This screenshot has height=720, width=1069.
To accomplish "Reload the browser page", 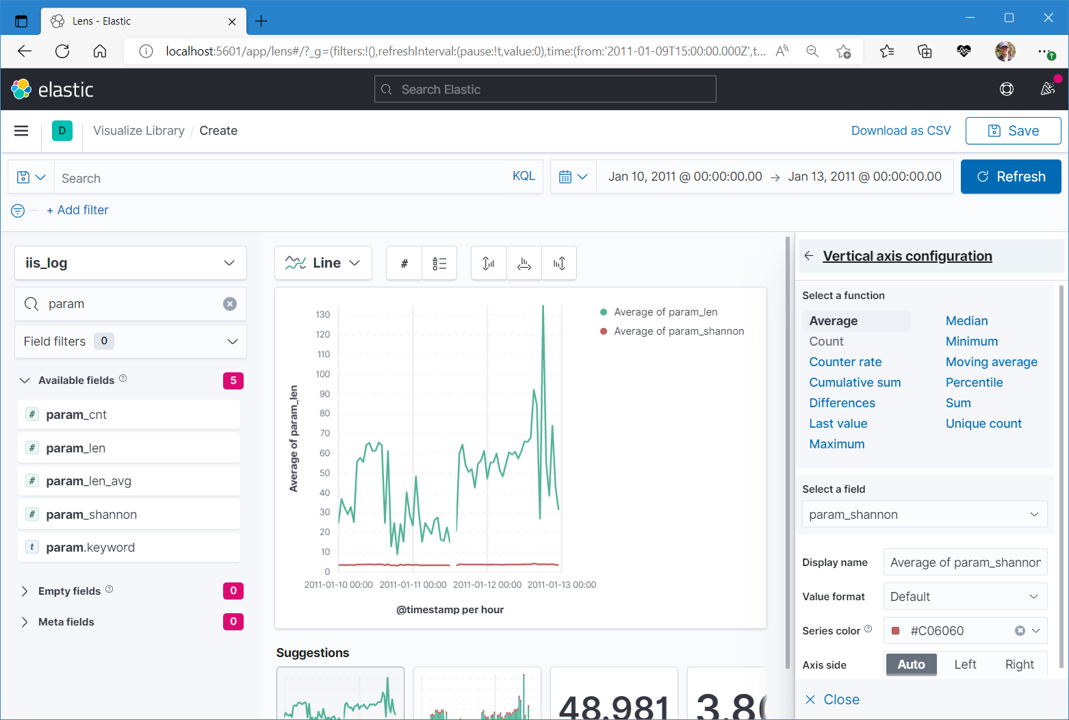I will point(62,51).
